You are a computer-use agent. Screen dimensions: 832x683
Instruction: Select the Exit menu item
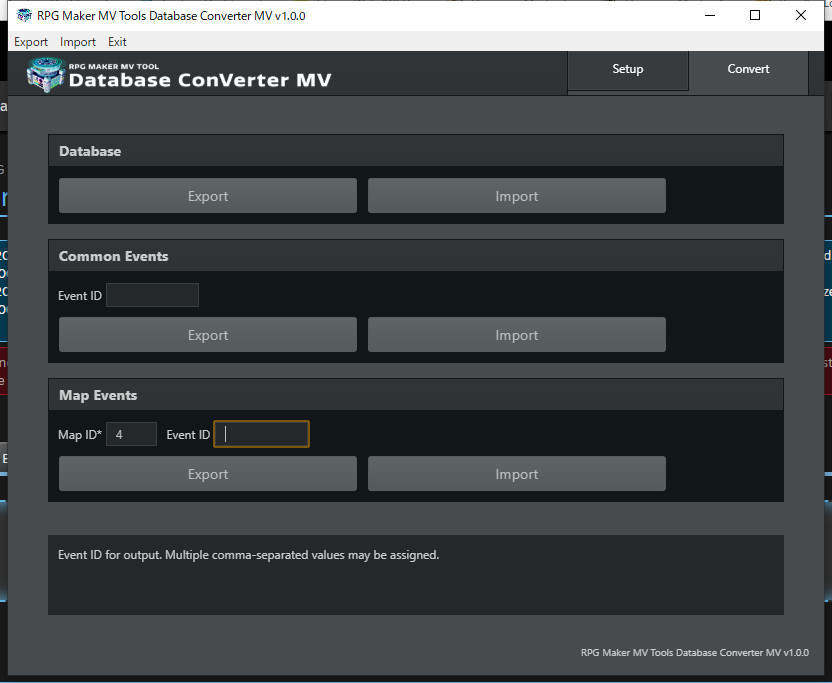click(117, 42)
